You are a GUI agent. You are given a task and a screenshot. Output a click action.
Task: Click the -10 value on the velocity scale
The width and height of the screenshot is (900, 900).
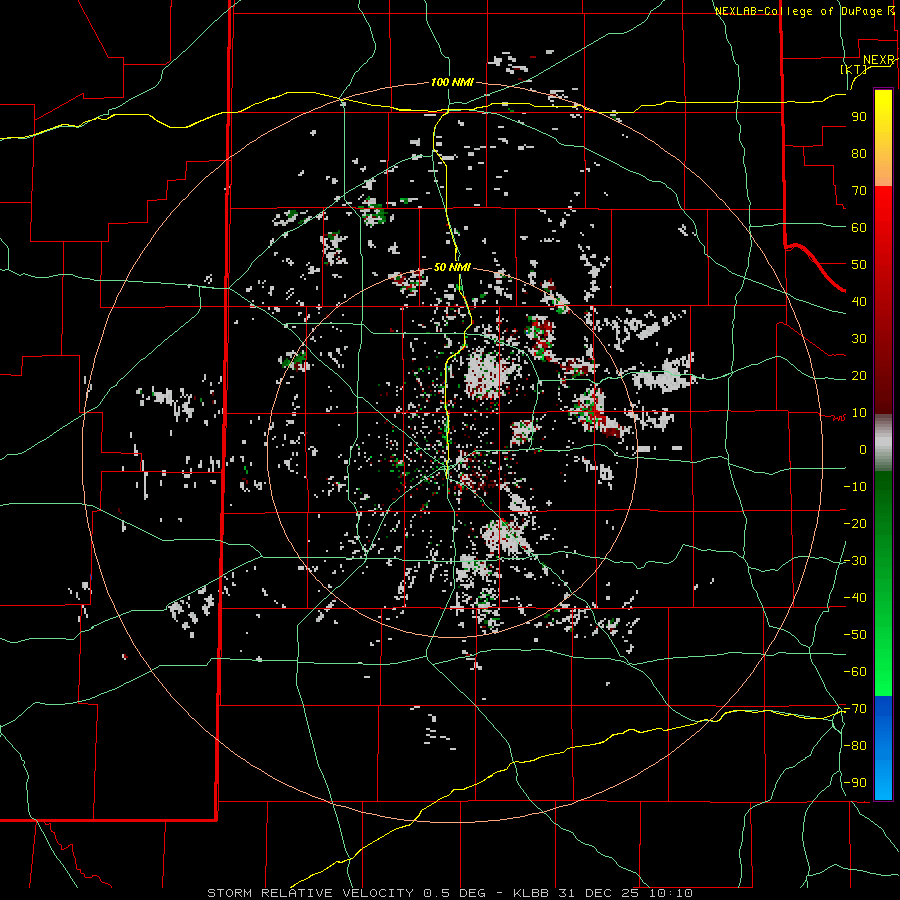[x=855, y=487]
